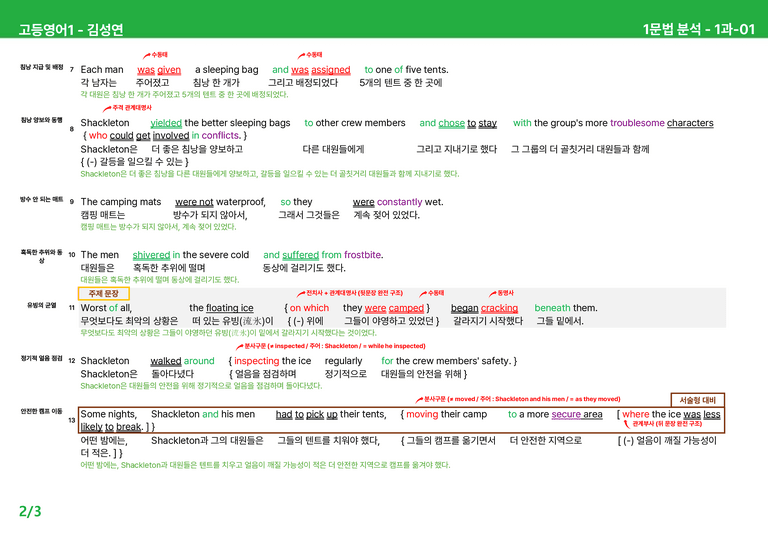Click the purple word "constantly"
The image size is (768, 543).
(x=399, y=202)
